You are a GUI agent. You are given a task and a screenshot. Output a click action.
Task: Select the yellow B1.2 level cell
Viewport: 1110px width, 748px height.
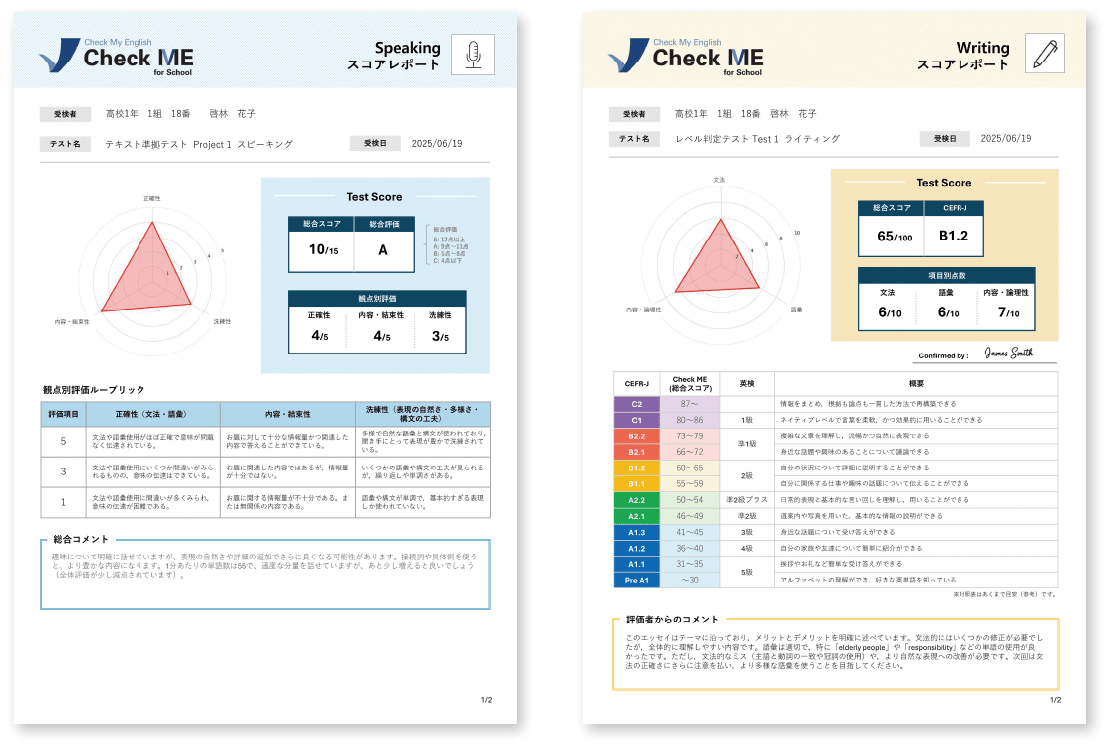click(x=636, y=468)
